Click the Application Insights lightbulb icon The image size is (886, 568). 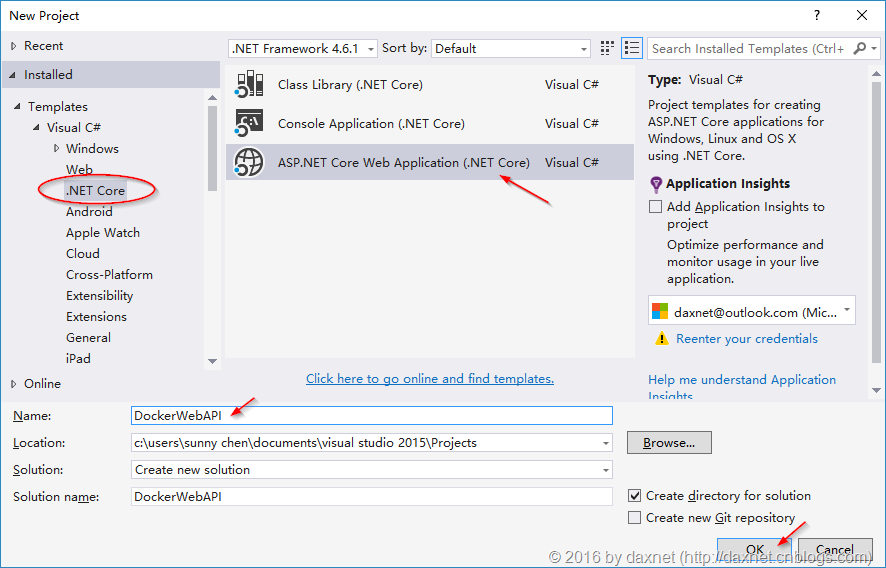[x=655, y=184]
